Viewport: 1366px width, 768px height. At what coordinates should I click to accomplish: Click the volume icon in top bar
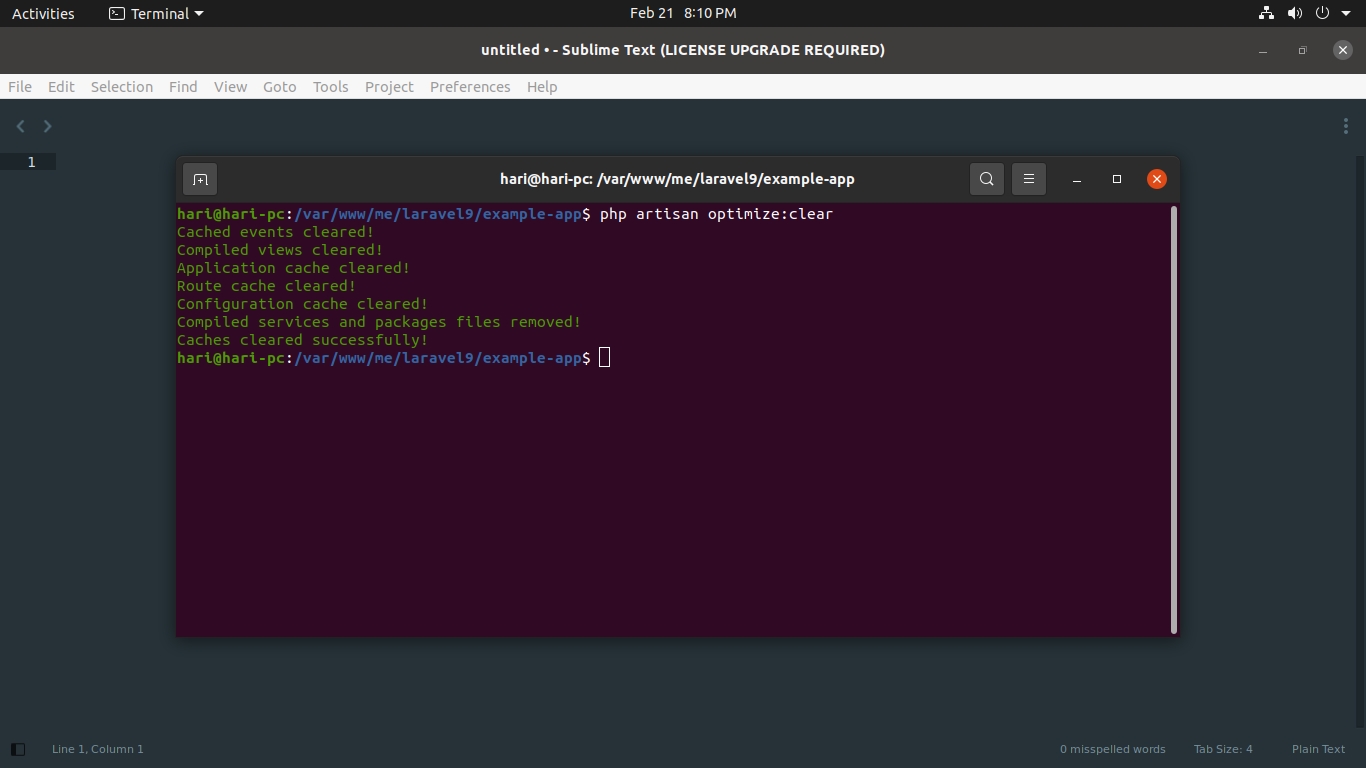coord(1295,13)
